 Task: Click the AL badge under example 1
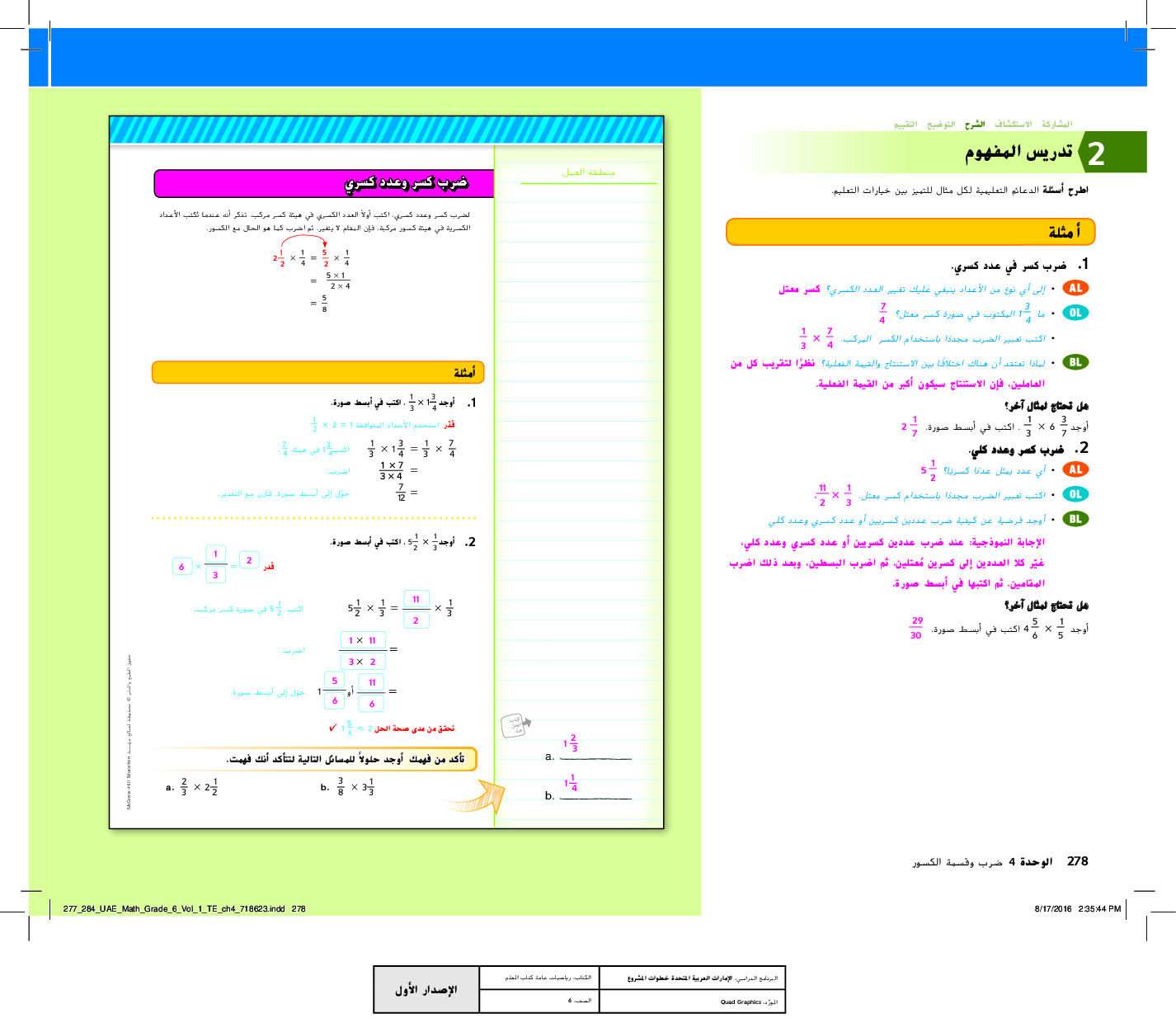point(1075,288)
